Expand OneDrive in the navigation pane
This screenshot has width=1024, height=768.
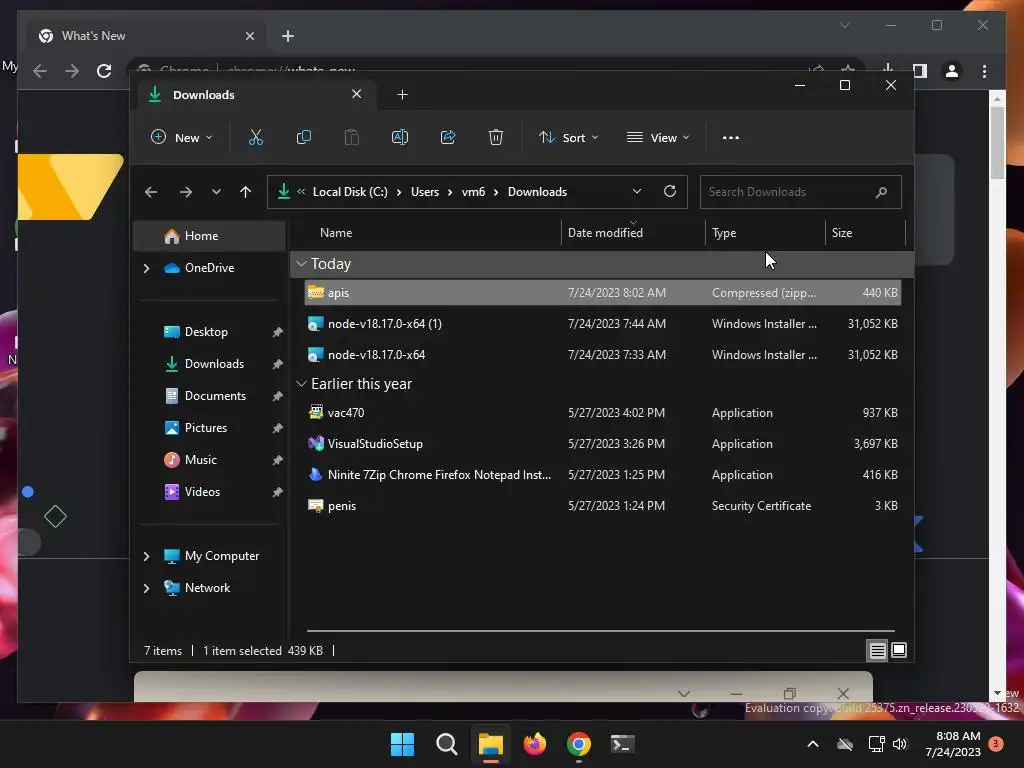coord(146,268)
